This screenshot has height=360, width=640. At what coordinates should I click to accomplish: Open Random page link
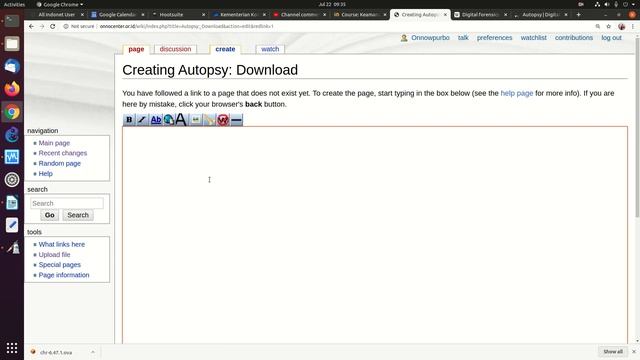pos(60,163)
